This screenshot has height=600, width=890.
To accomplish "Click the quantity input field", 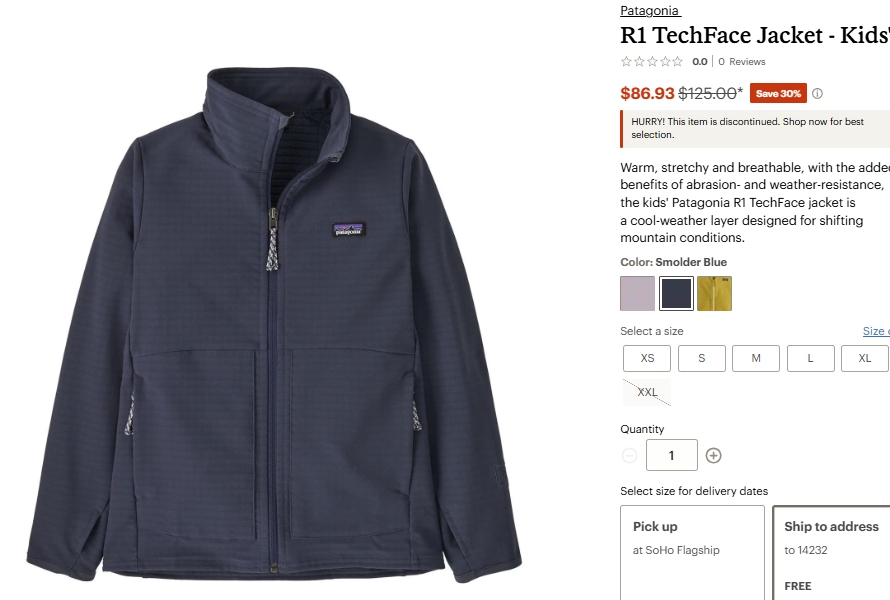I will 671,455.
